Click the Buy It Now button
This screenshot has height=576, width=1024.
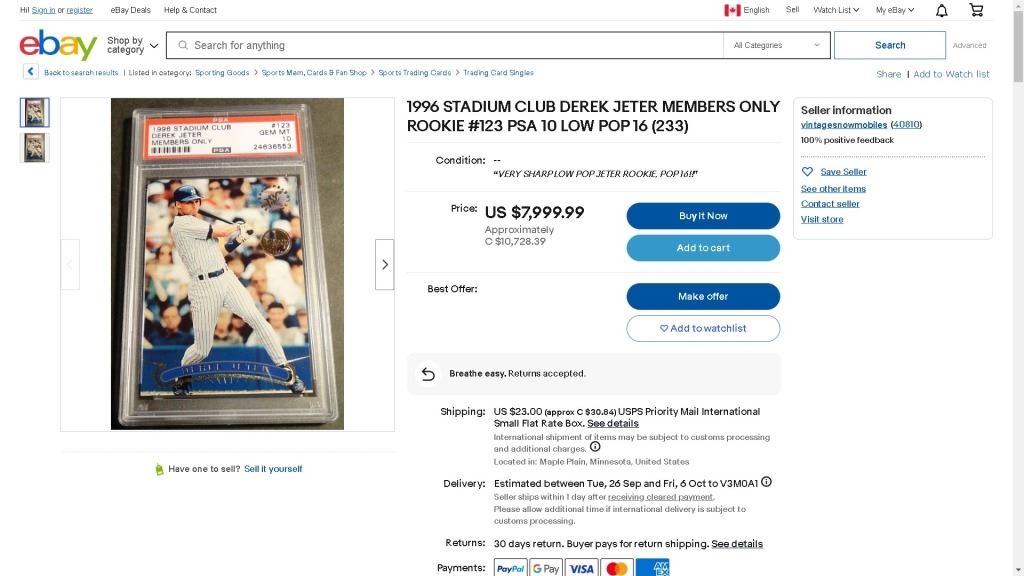coord(703,216)
